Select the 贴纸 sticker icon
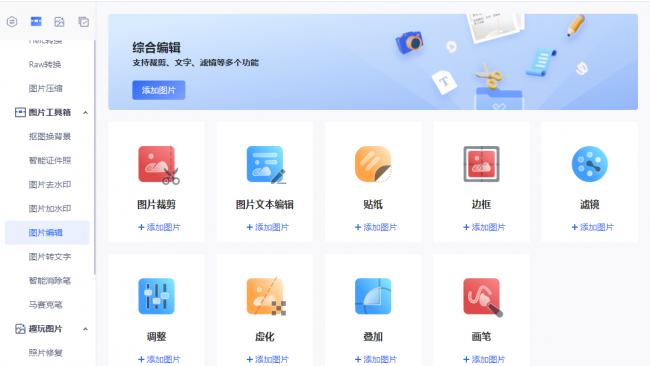The width and height of the screenshot is (650, 366). coord(373,164)
